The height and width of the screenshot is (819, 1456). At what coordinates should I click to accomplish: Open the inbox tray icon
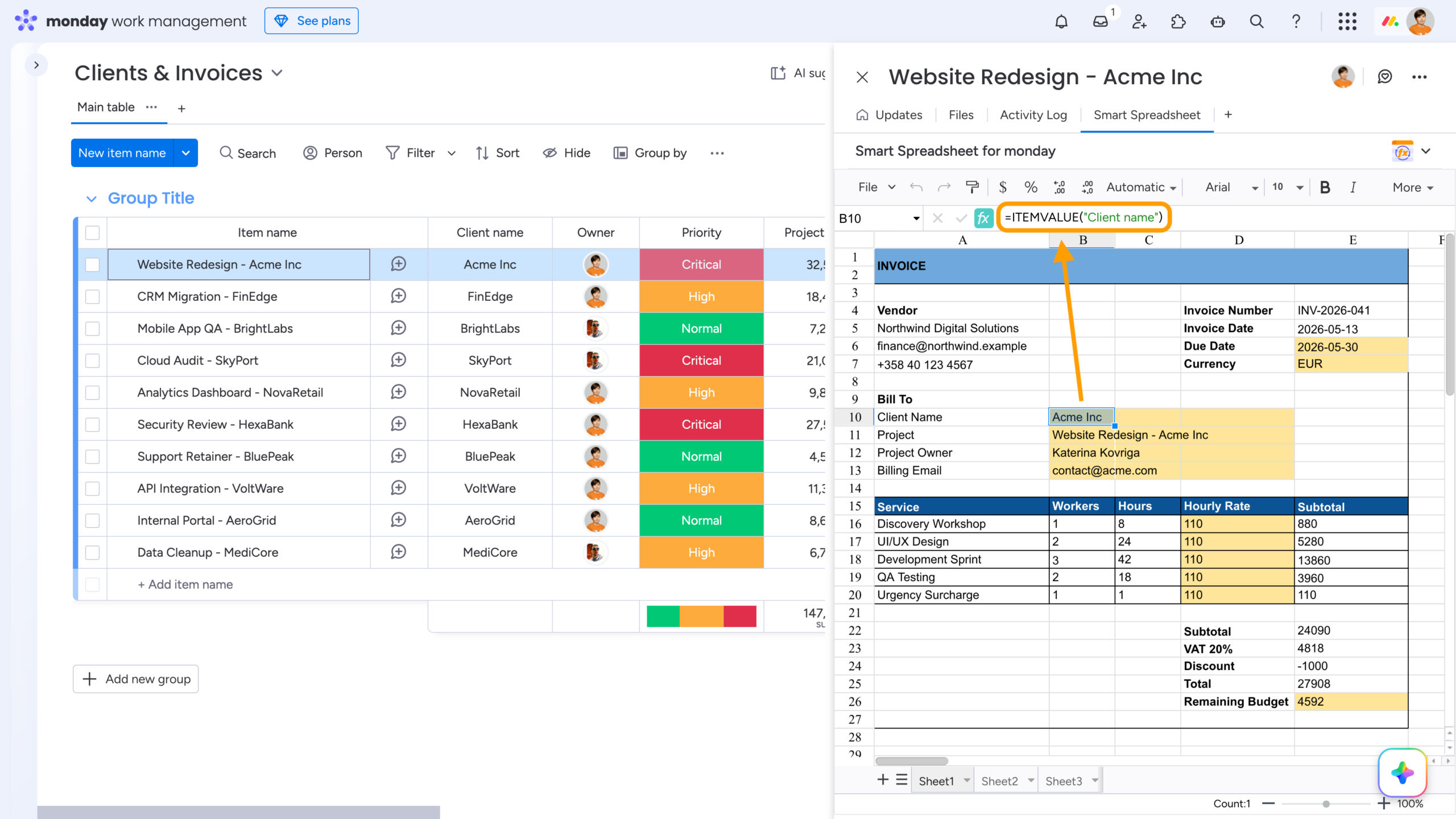click(x=1101, y=22)
